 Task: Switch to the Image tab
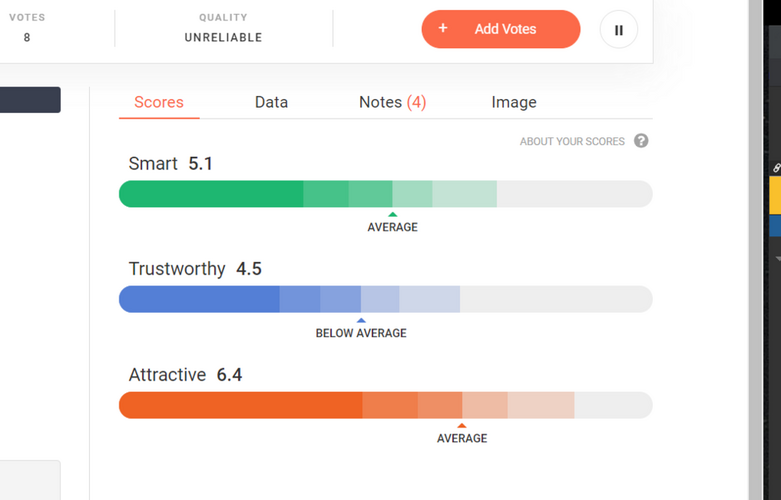(x=514, y=102)
